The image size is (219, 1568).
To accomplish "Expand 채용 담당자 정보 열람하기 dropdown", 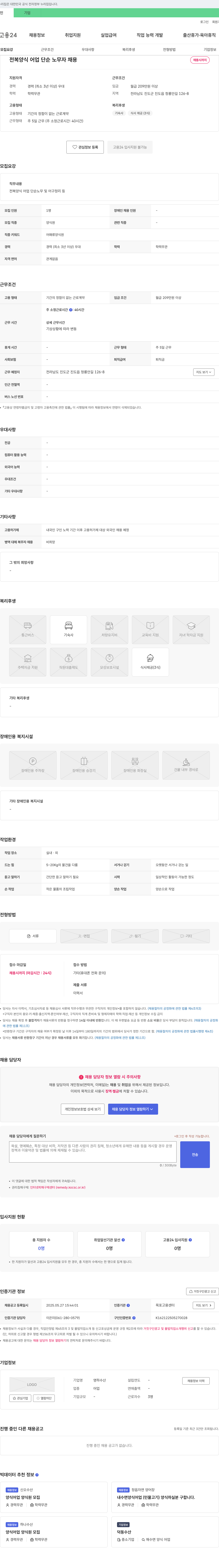I will click(x=133, y=1109).
